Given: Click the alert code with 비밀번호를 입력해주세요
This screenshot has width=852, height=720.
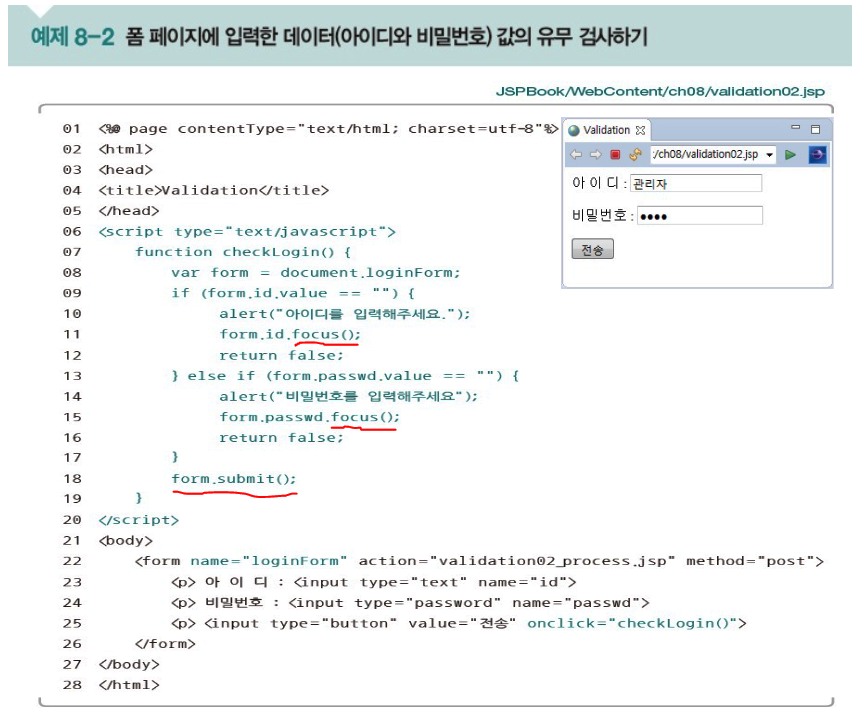Looking at the screenshot, I should [x=348, y=396].
